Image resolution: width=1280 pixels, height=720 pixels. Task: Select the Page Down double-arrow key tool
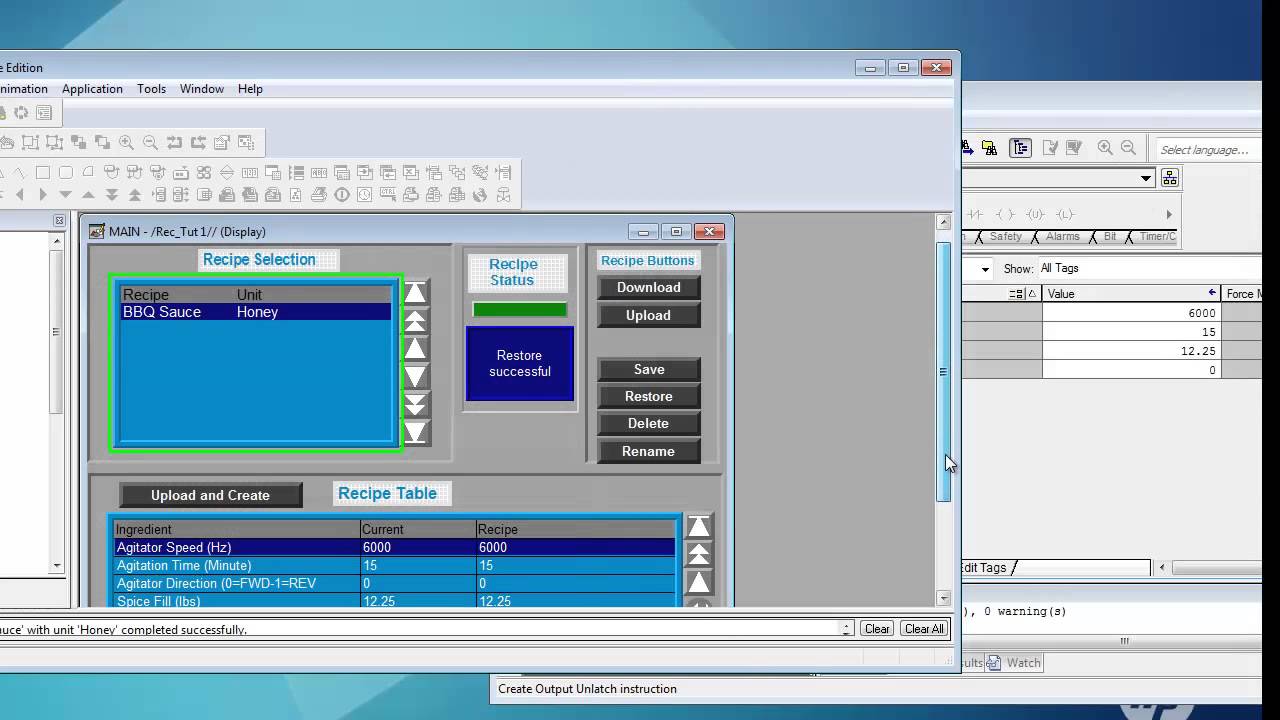[x=112, y=194]
